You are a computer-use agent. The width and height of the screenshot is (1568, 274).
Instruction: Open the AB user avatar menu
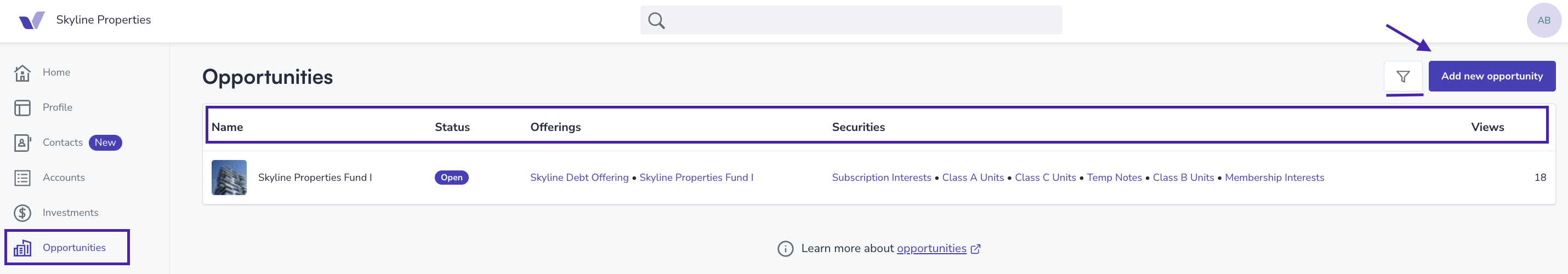click(x=1544, y=20)
